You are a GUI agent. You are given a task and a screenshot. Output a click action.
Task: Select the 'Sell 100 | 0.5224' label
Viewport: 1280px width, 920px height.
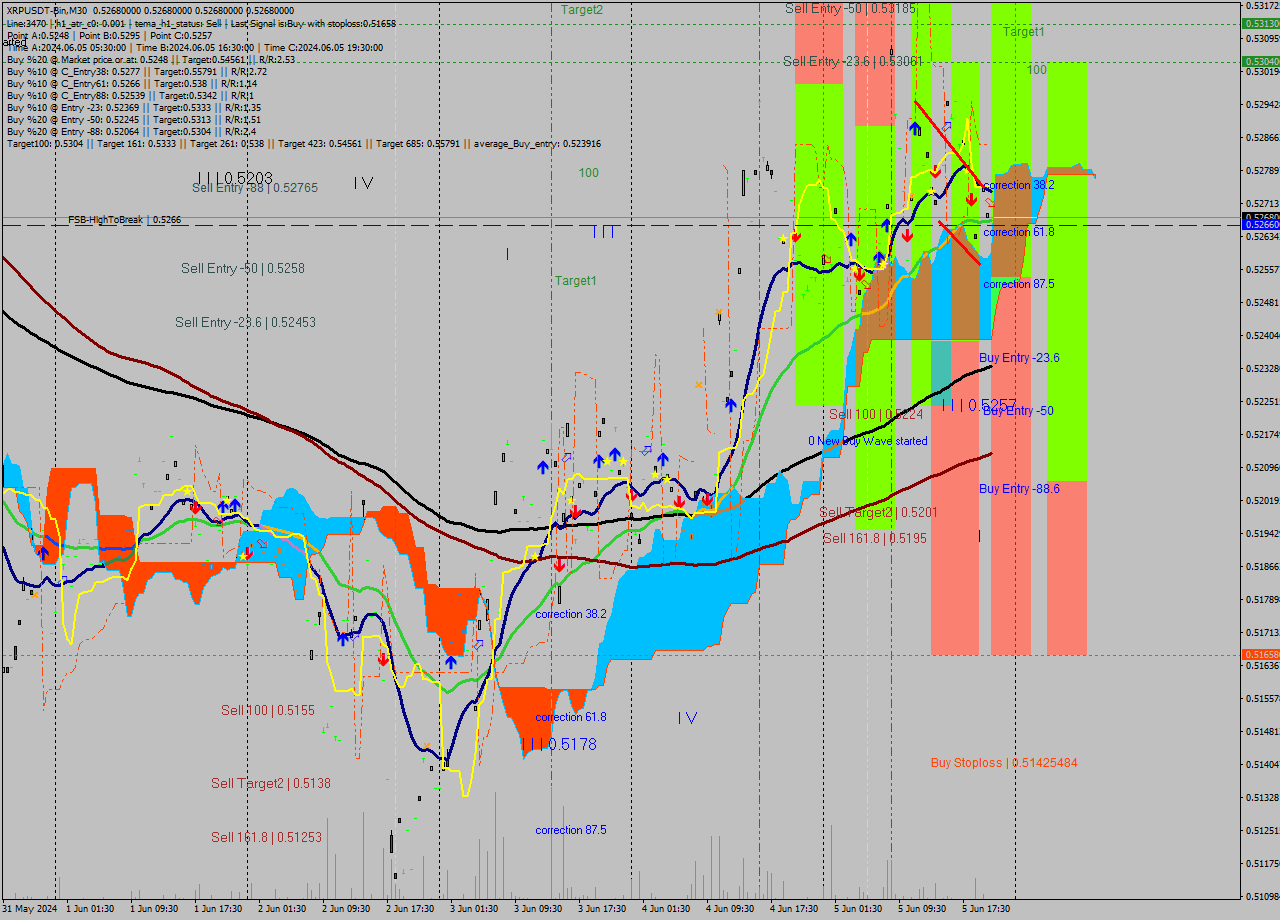pyautogui.click(x=876, y=414)
